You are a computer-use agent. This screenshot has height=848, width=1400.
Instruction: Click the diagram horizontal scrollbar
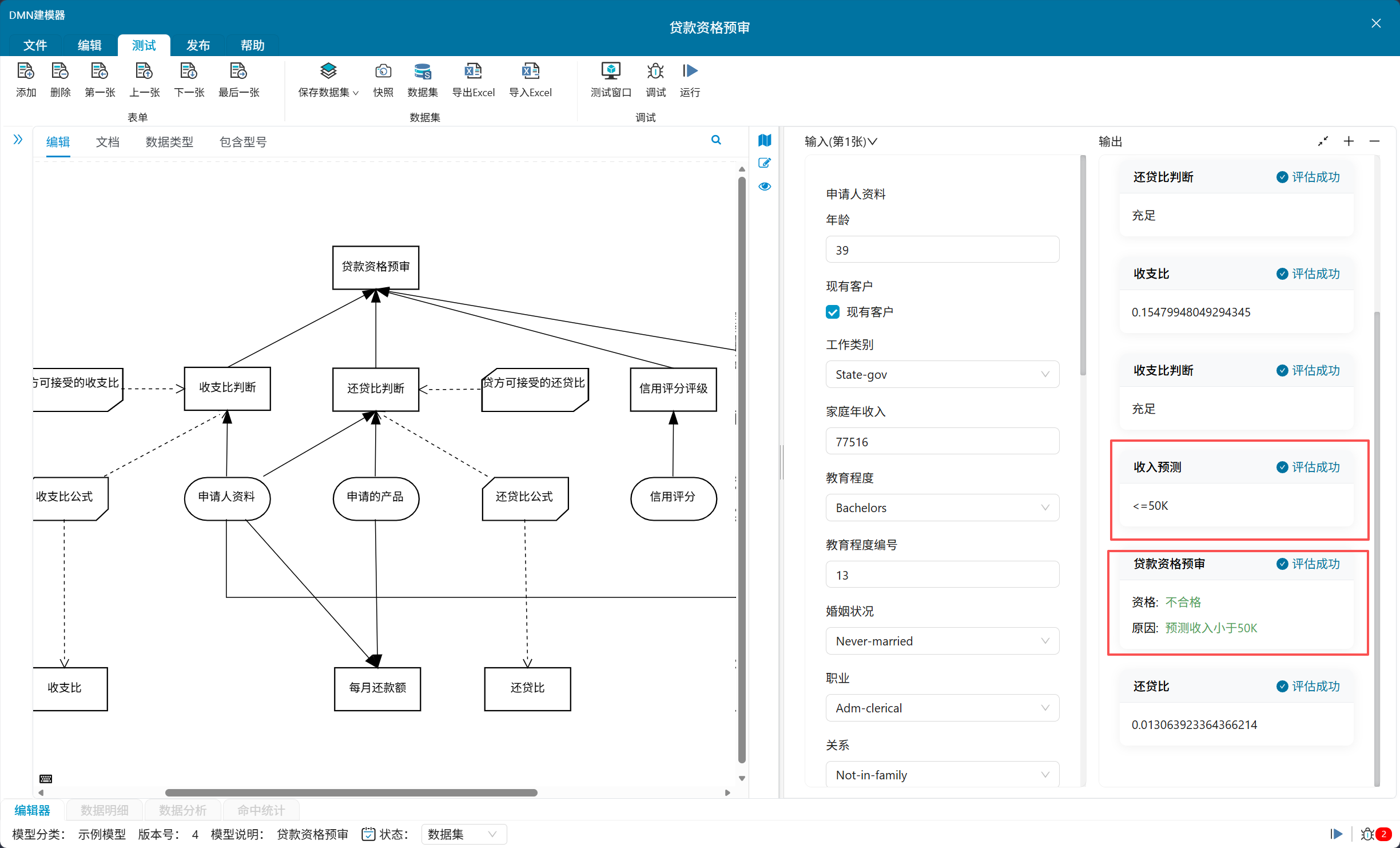(351, 792)
